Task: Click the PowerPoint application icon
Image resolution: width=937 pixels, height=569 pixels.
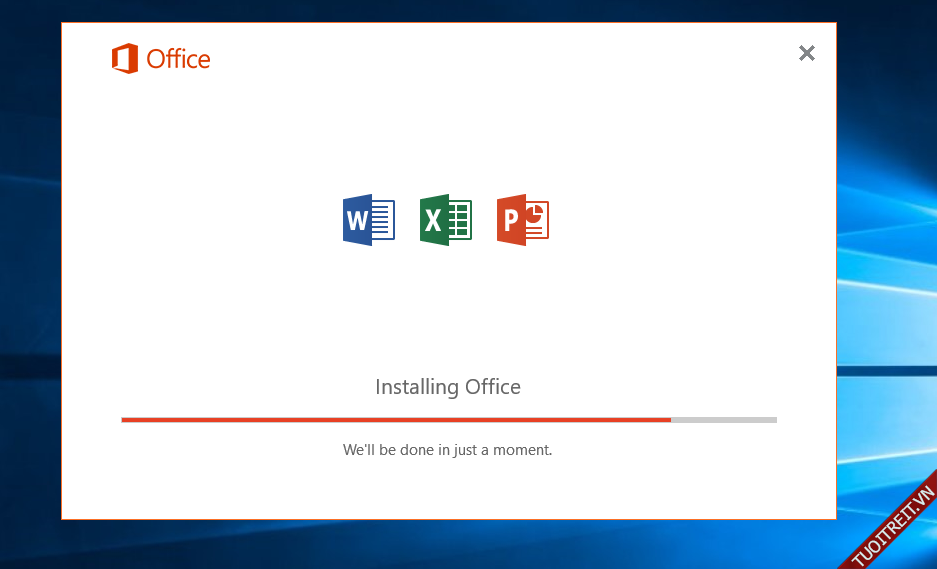Action: coord(522,220)
